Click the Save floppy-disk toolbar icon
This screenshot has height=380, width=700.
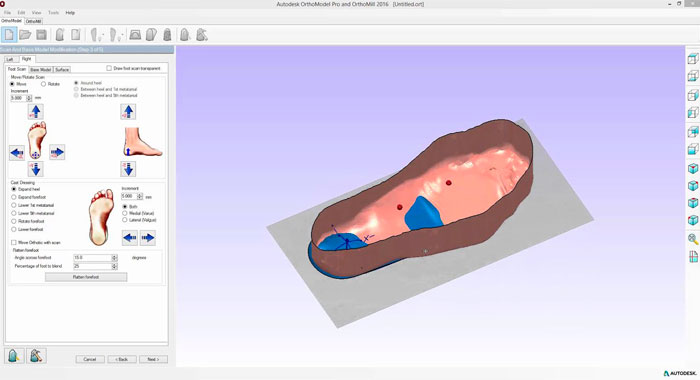[42, 35]
